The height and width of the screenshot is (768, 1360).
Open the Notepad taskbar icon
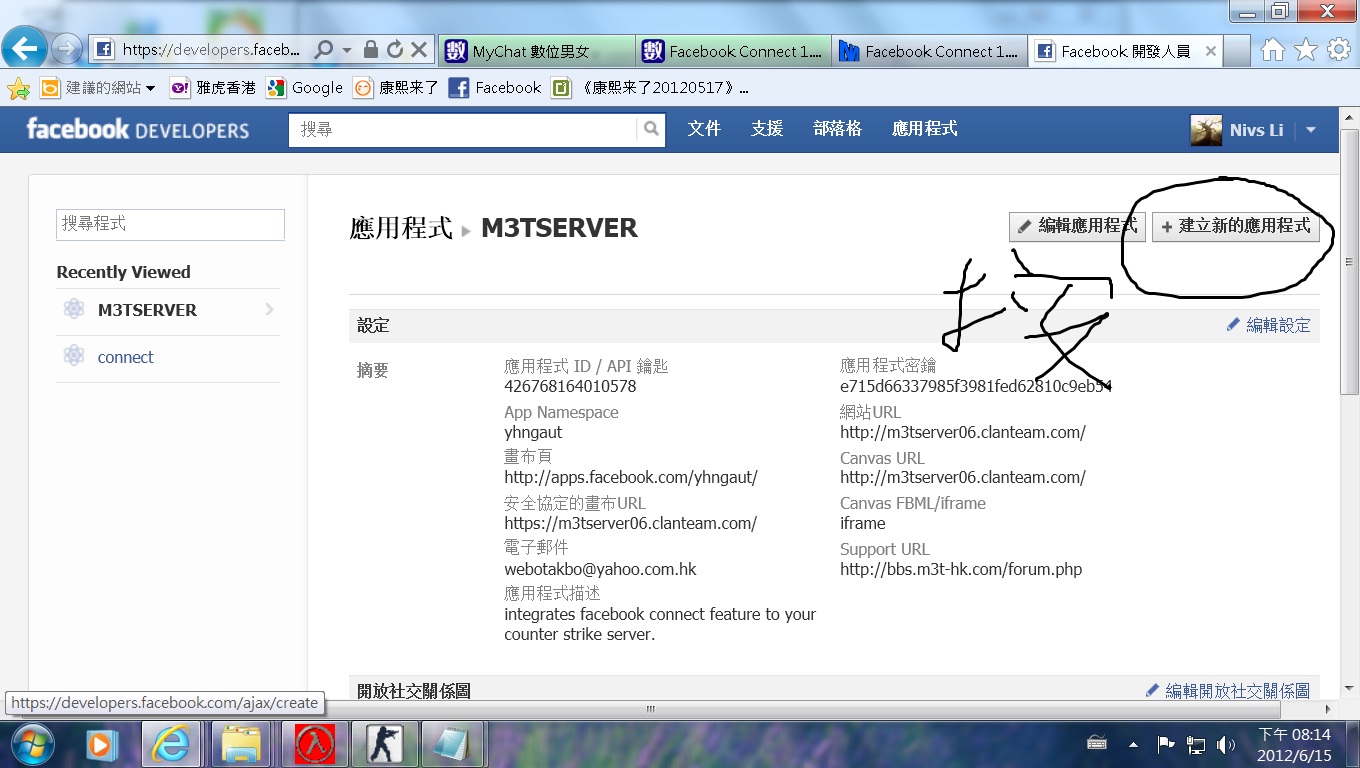coord(452,744)
